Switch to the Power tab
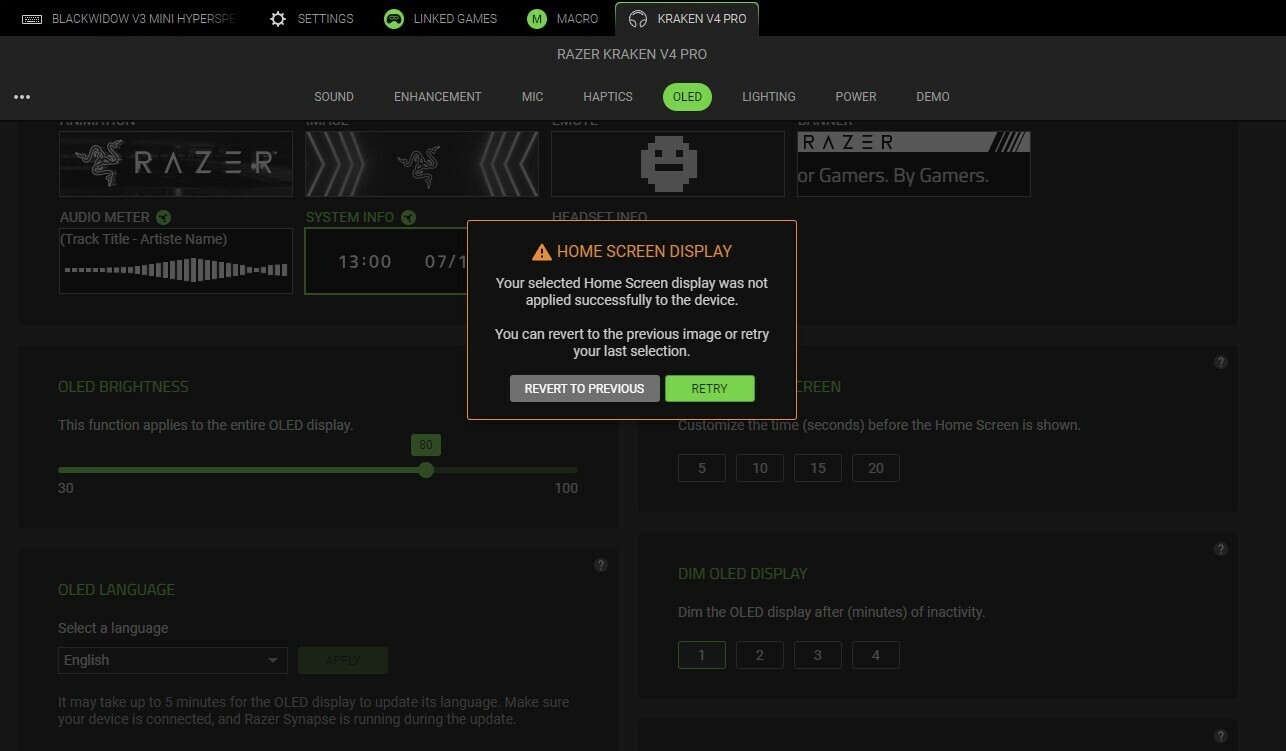 coord(856,97)
